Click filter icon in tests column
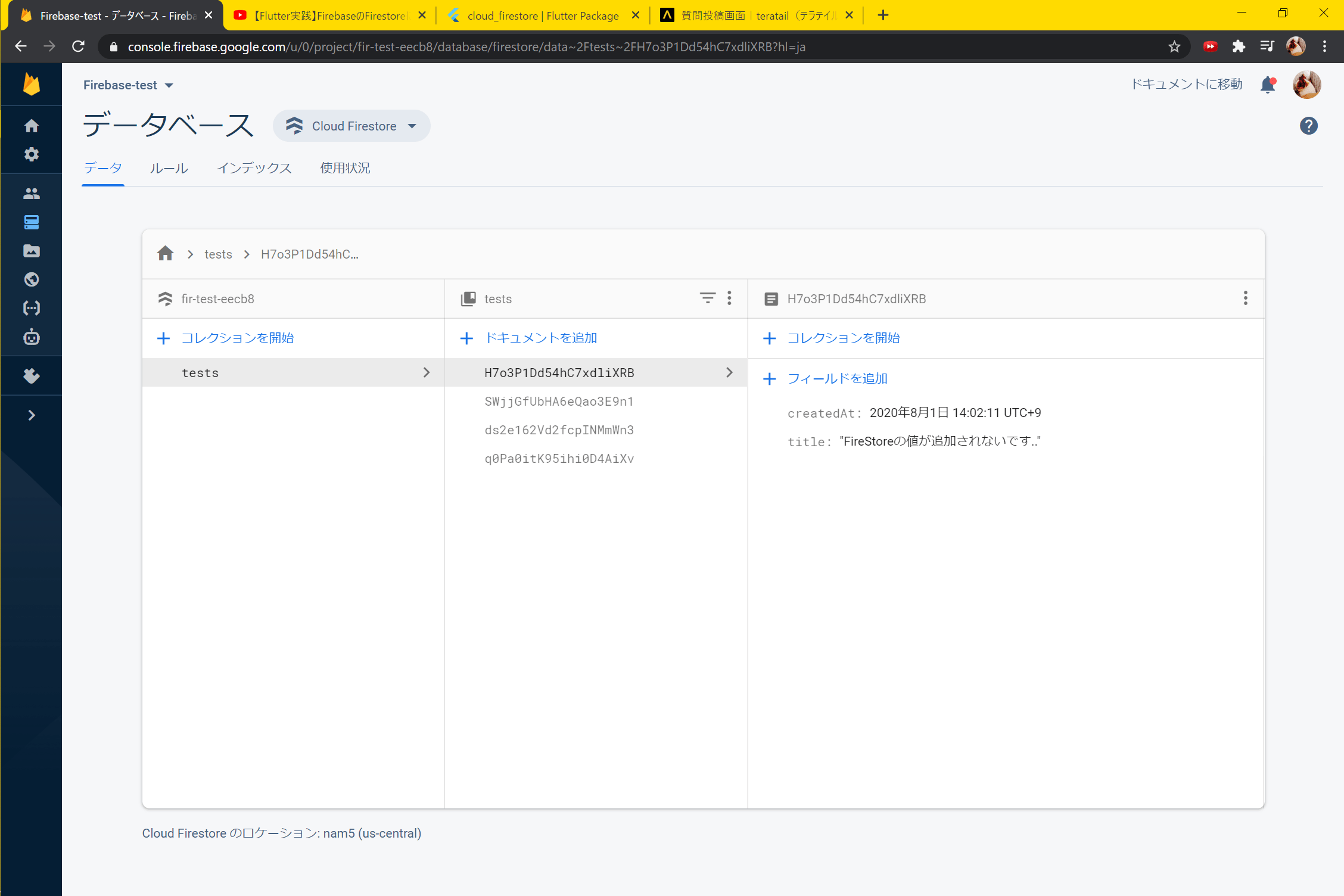 click(708, 298)
